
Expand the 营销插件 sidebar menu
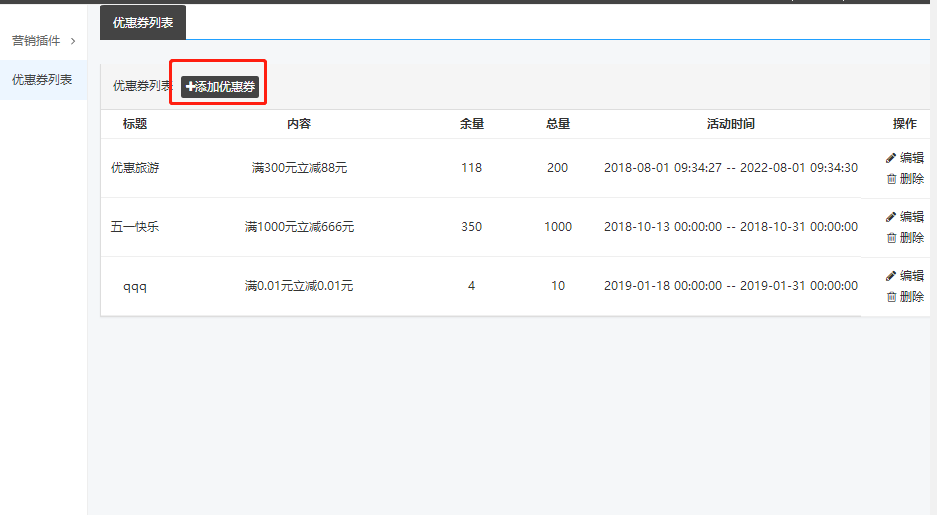click(x=43, y=41)
